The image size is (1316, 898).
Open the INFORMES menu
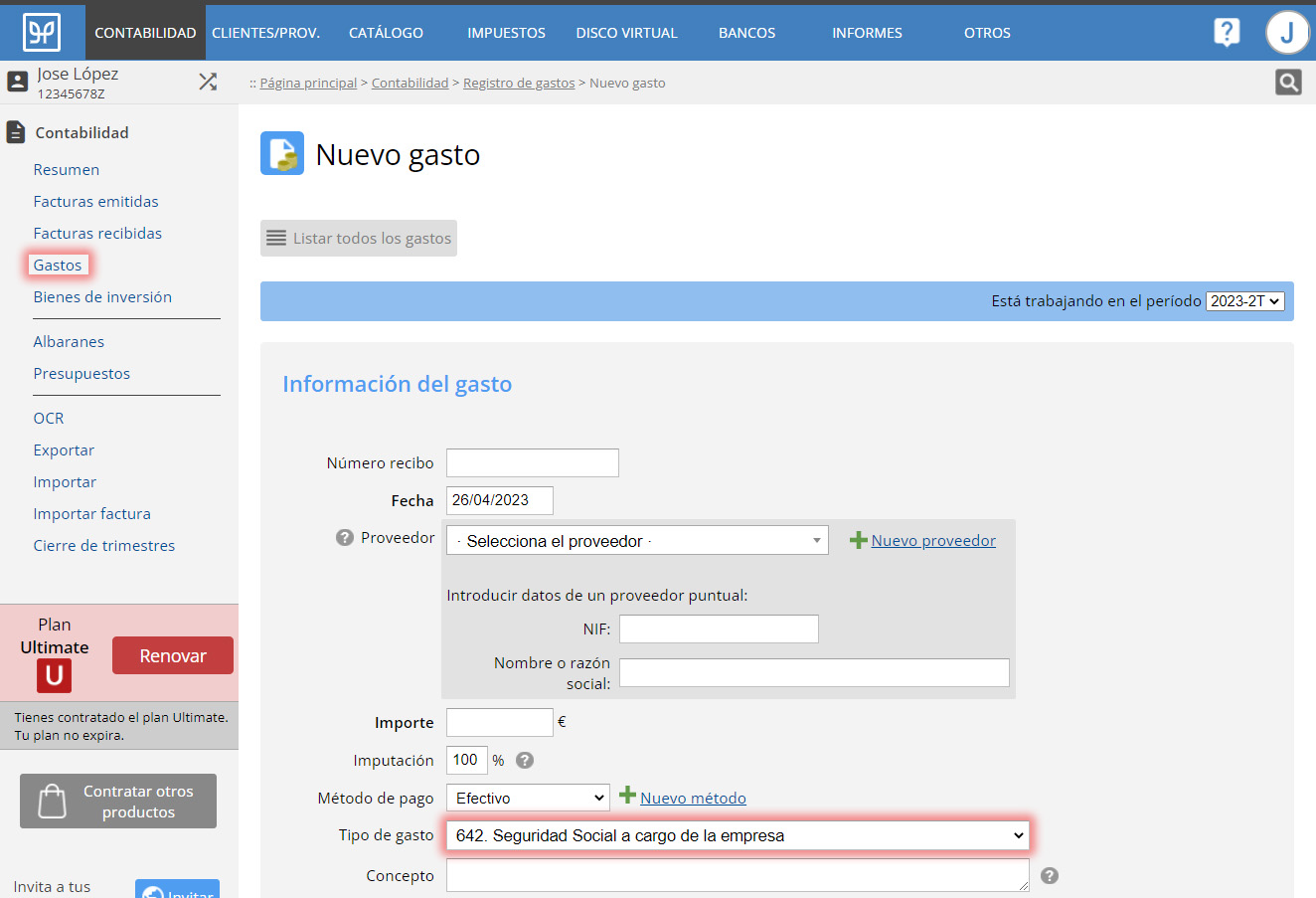(x=867, y=33)
